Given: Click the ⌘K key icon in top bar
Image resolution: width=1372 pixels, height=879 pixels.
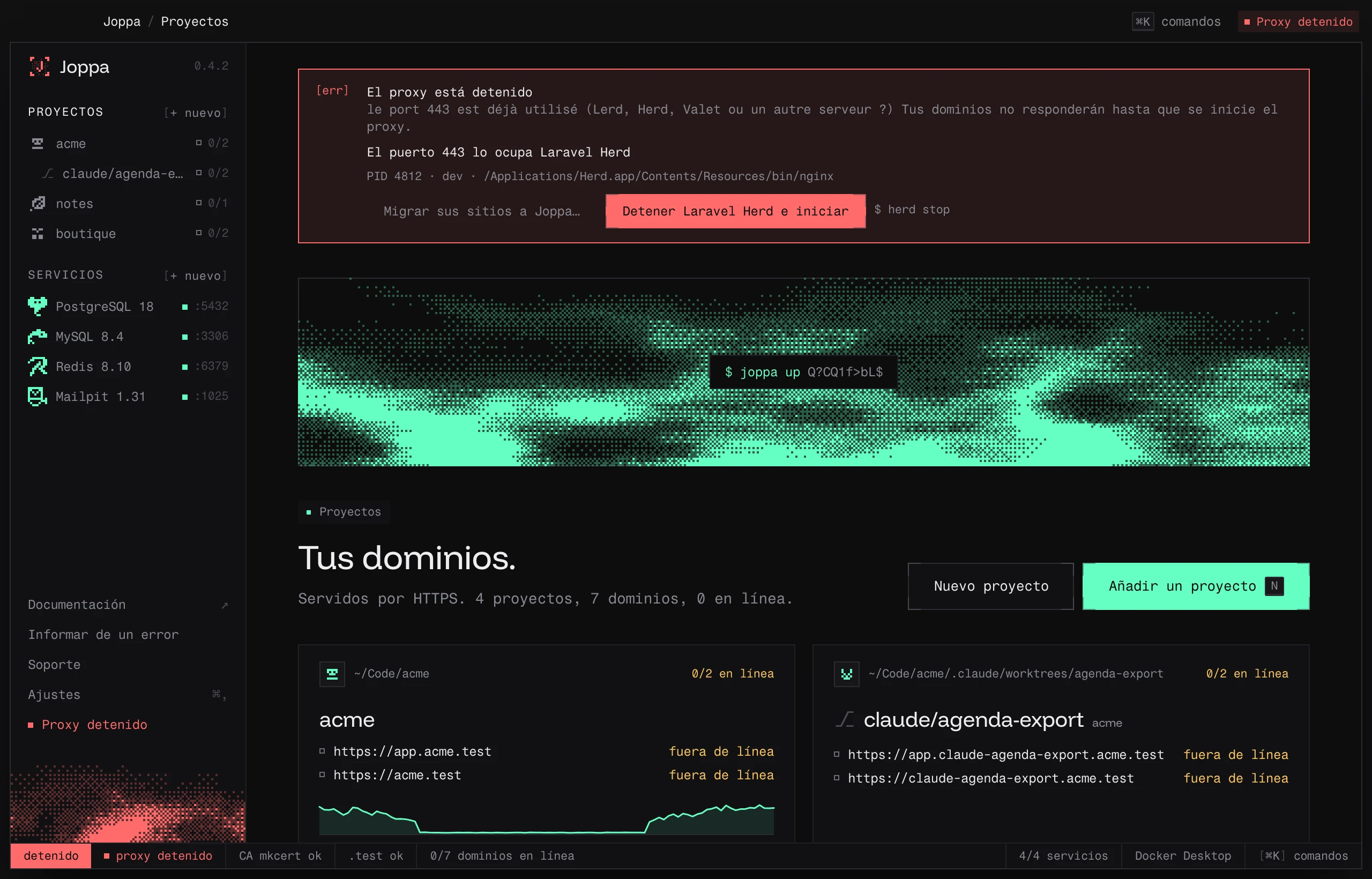Looking at the screenshot, I should pos(1143,21).
